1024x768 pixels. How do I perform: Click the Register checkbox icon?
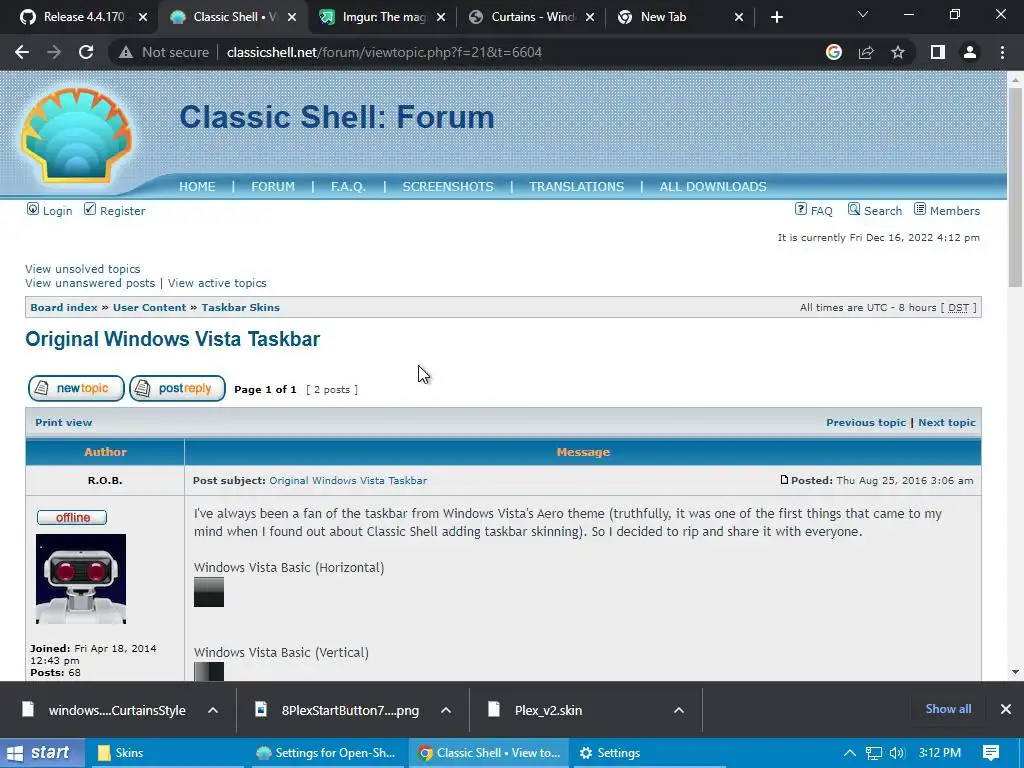[90, 209]
